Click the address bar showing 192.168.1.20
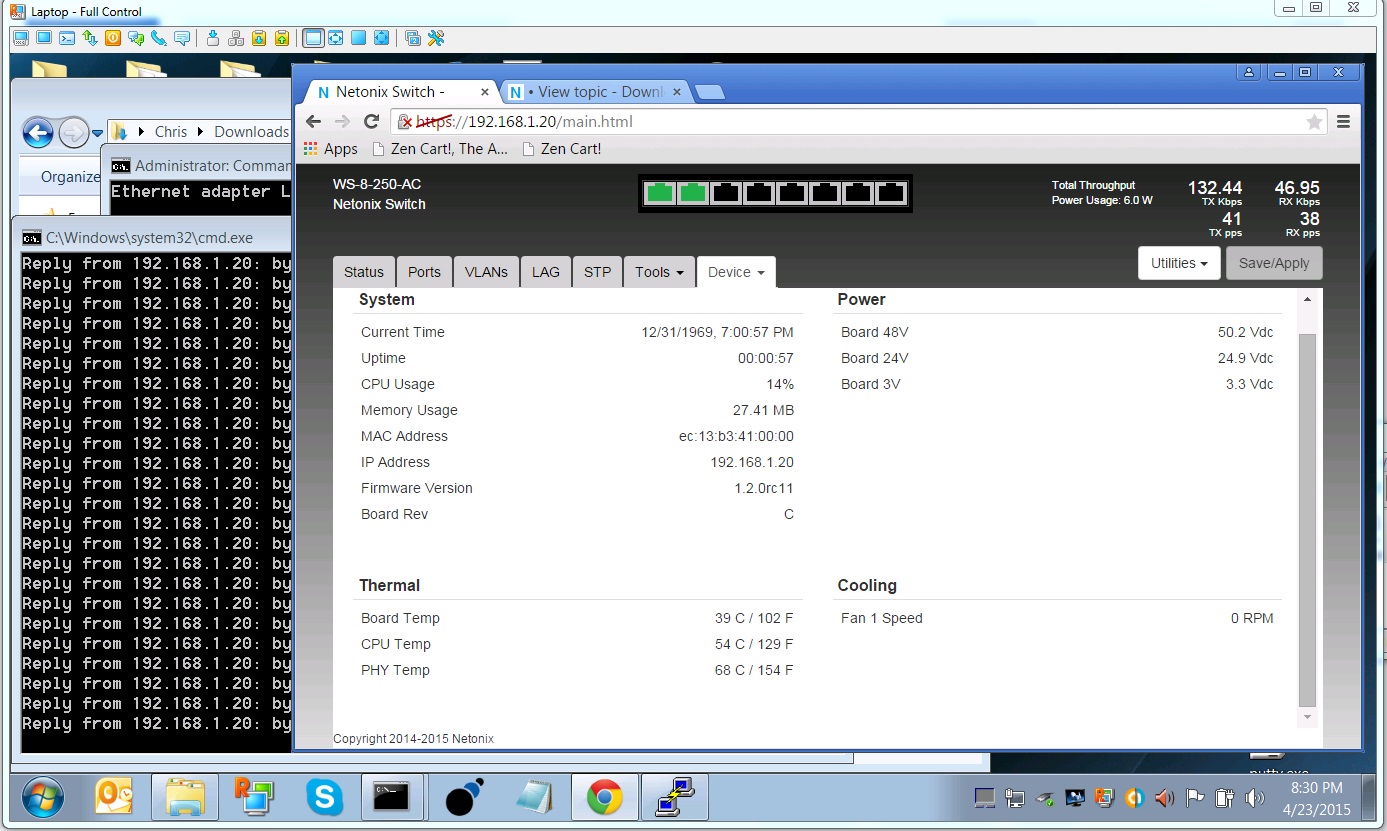 tap(800, 122)
